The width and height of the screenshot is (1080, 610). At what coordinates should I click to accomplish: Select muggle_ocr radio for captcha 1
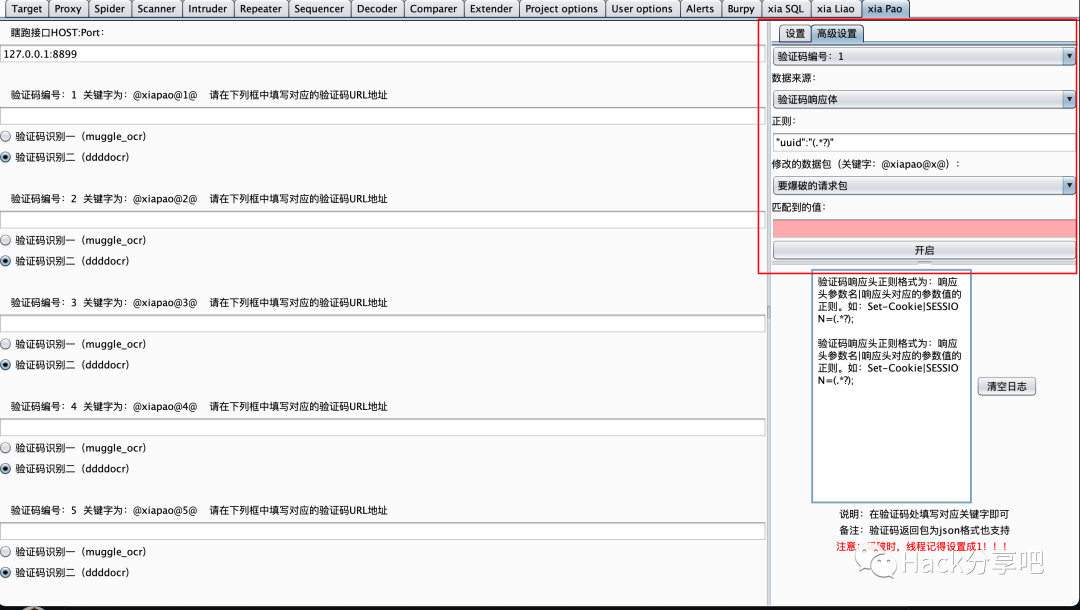coord(6,136)
